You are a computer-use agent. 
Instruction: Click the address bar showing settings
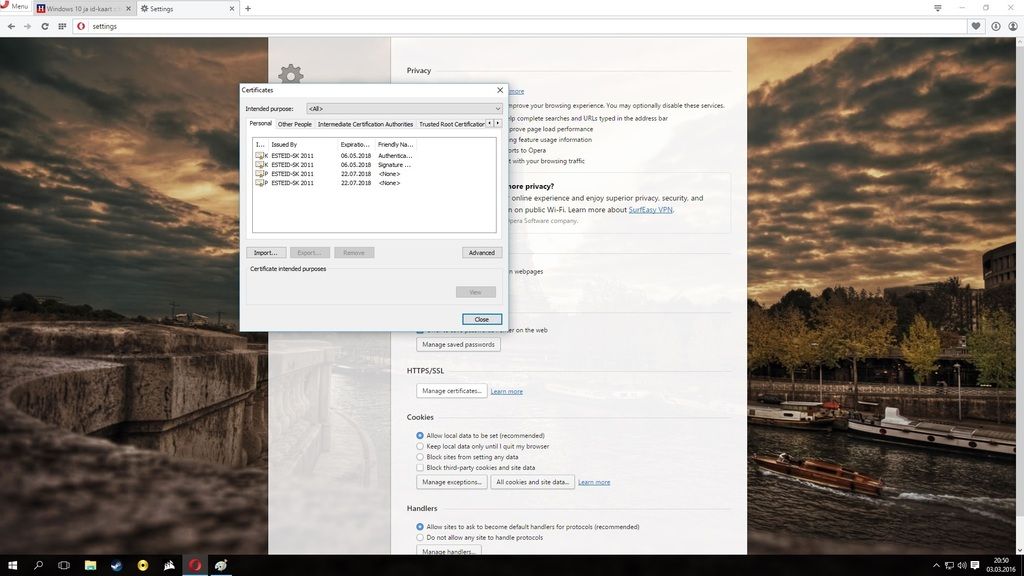[522, 26]
